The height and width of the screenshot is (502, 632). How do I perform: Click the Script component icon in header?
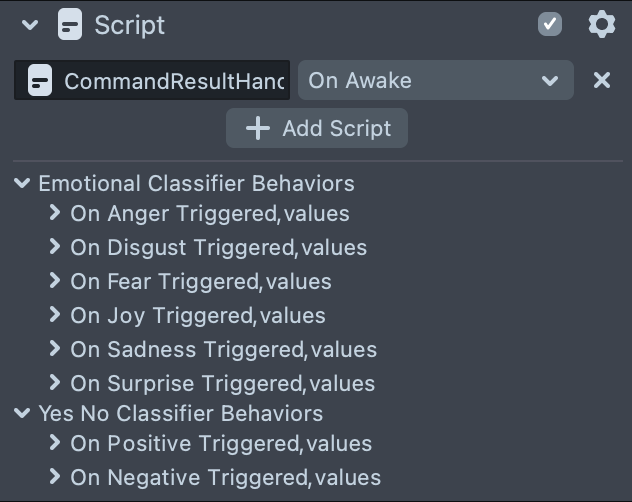pos(70,24)
